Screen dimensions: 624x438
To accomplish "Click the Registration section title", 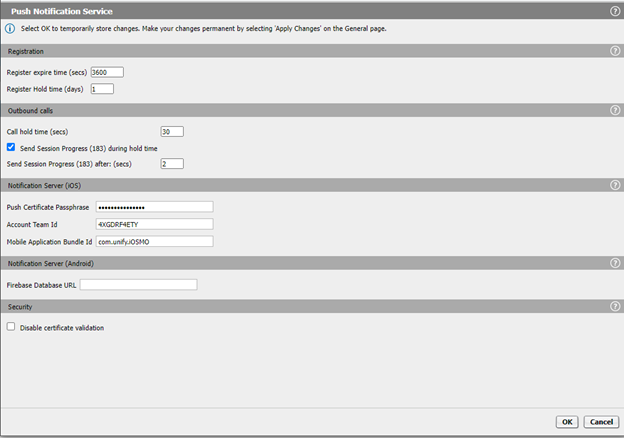I will (x=26, y=51).
